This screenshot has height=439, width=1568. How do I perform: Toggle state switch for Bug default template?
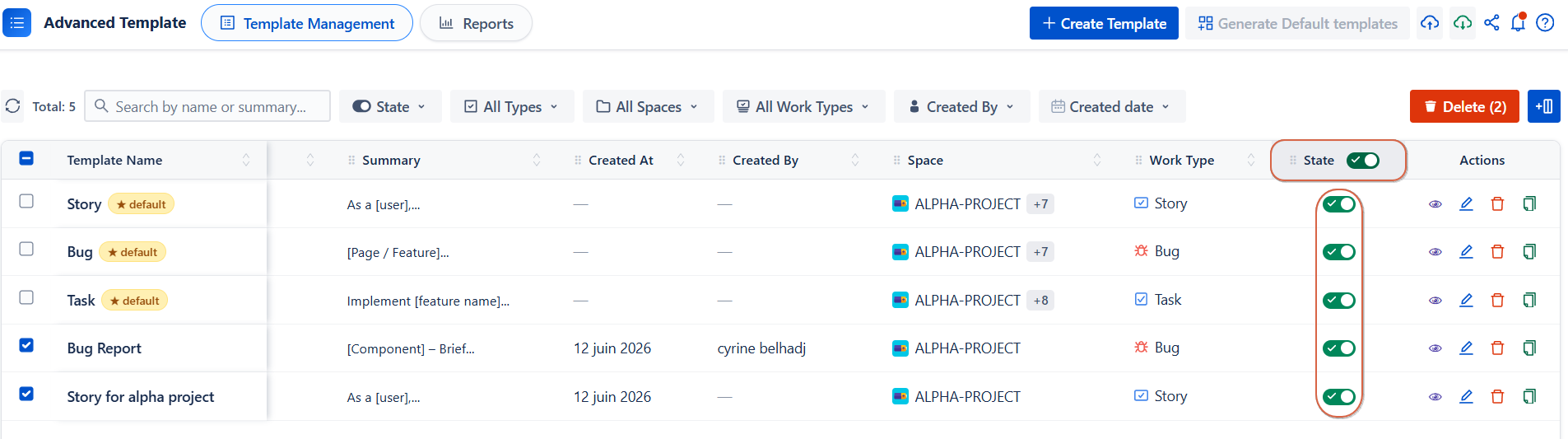tap(1339, 252)
